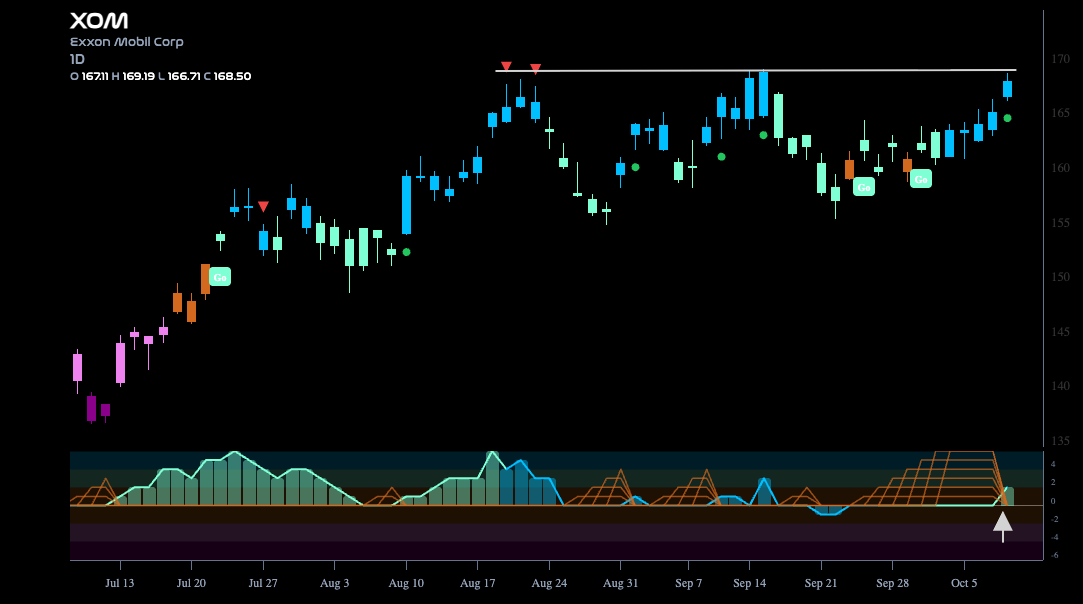Click the 150 price axis label
Viewport: 1083px width, 604px height.
click(x=1060, y=276)
